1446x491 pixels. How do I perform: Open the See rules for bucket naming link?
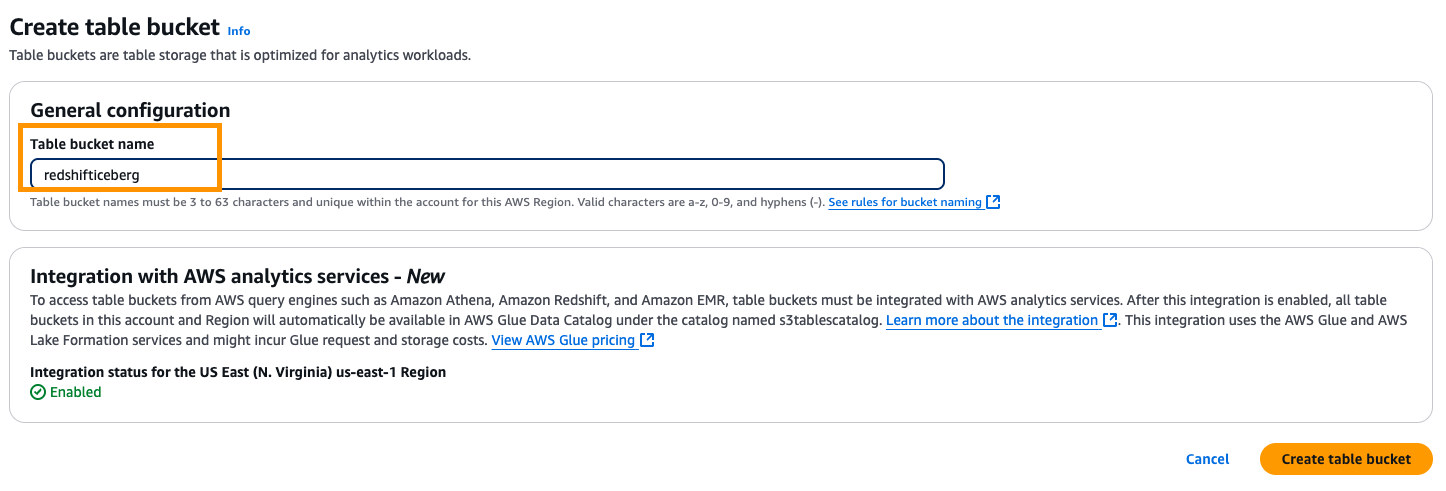[904, 202]
